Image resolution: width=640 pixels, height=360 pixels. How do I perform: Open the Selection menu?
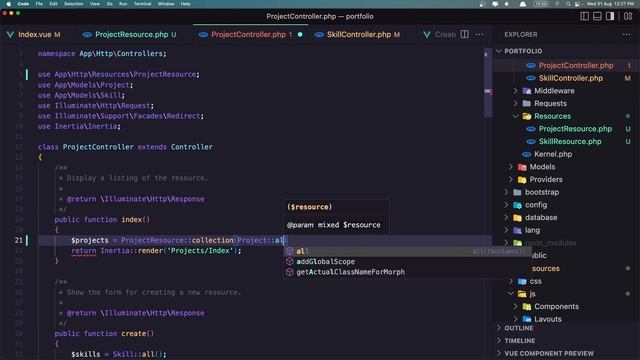click(73, 4)
